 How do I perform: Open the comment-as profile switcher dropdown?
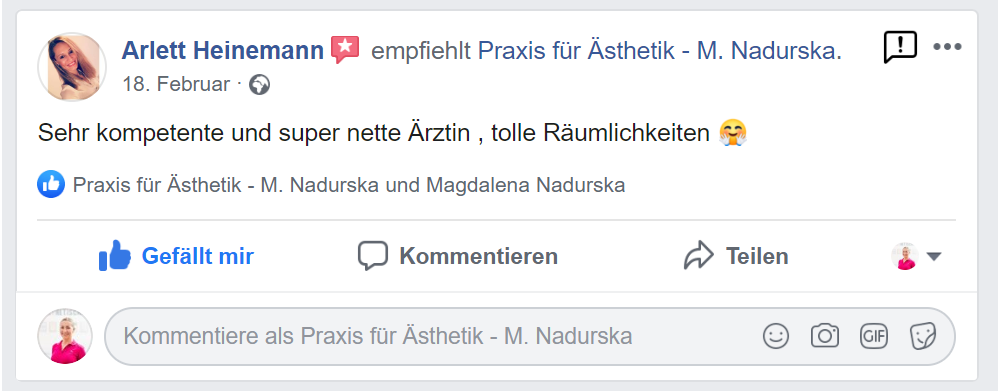[x=915, y=257]
